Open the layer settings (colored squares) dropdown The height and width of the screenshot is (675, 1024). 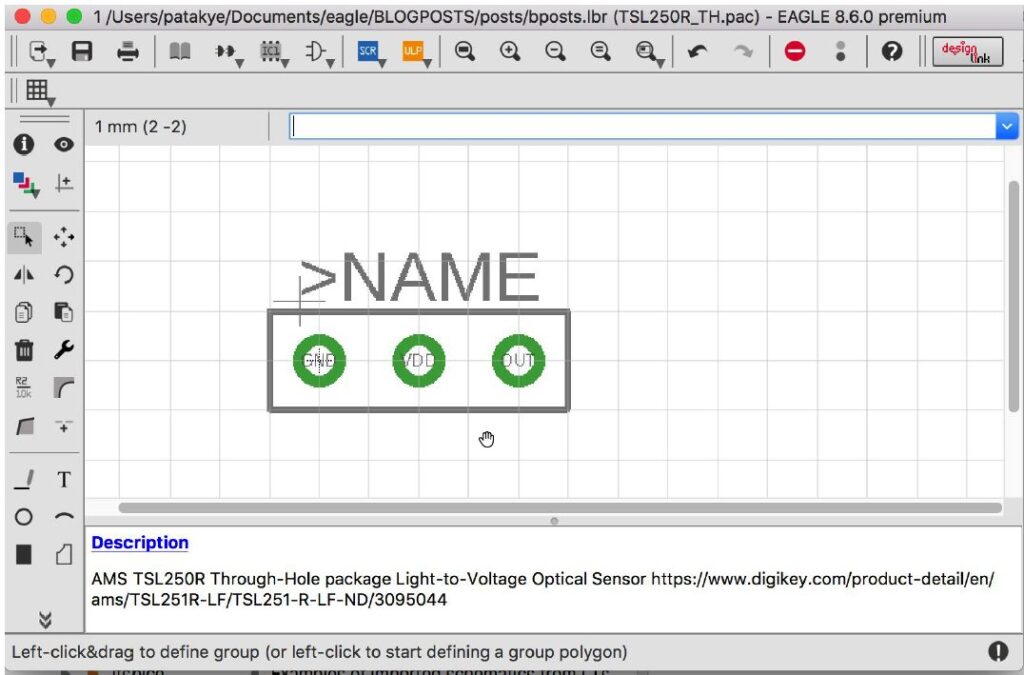point(25,183)
